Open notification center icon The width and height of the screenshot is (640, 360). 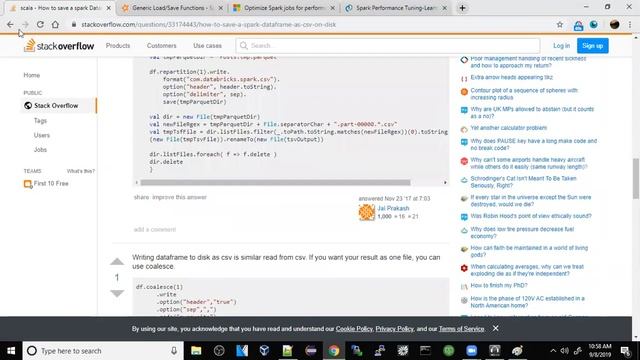[625, 351]
